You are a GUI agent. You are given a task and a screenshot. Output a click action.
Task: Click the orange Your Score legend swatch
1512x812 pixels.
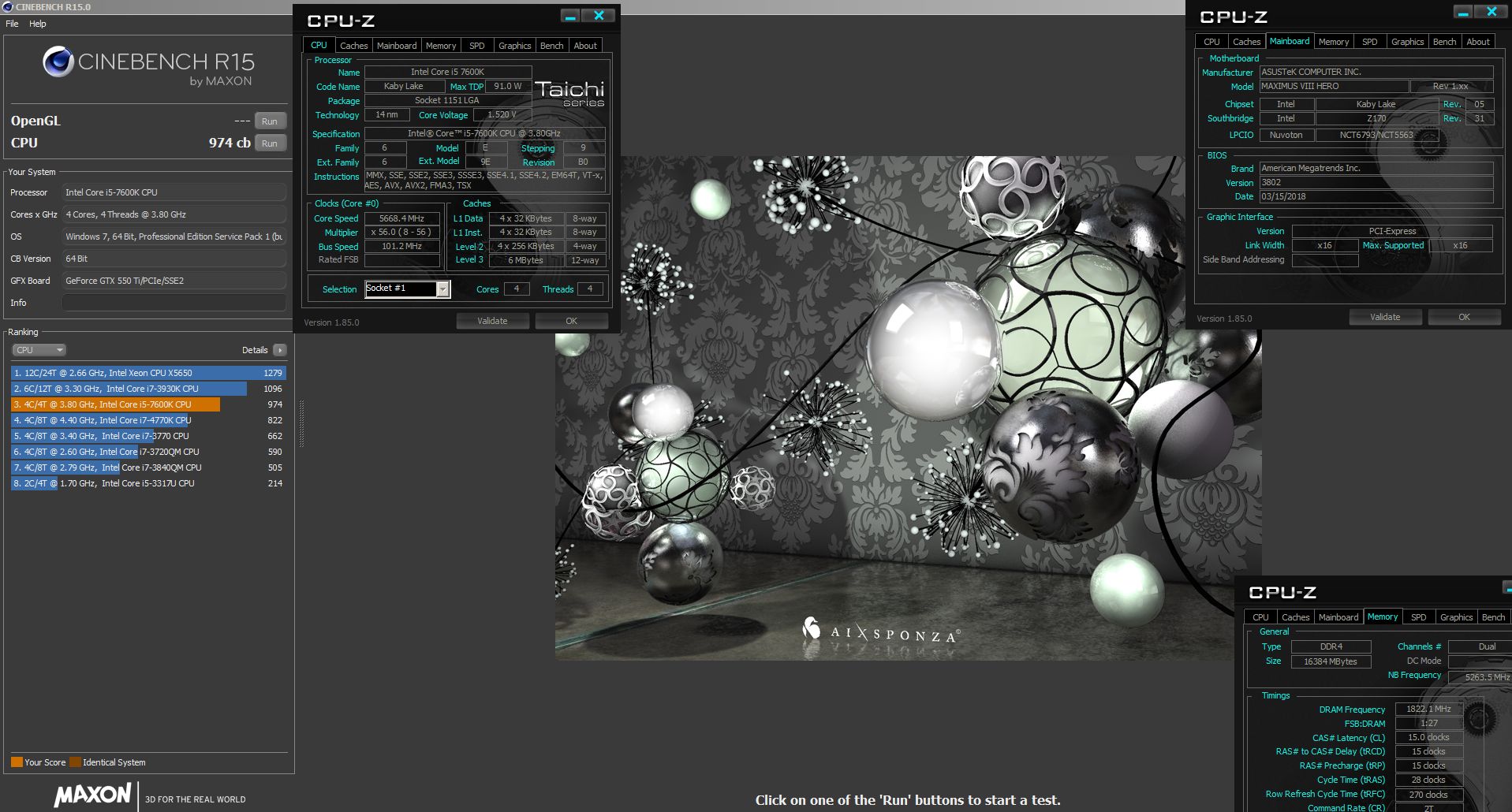coord(17,762)
